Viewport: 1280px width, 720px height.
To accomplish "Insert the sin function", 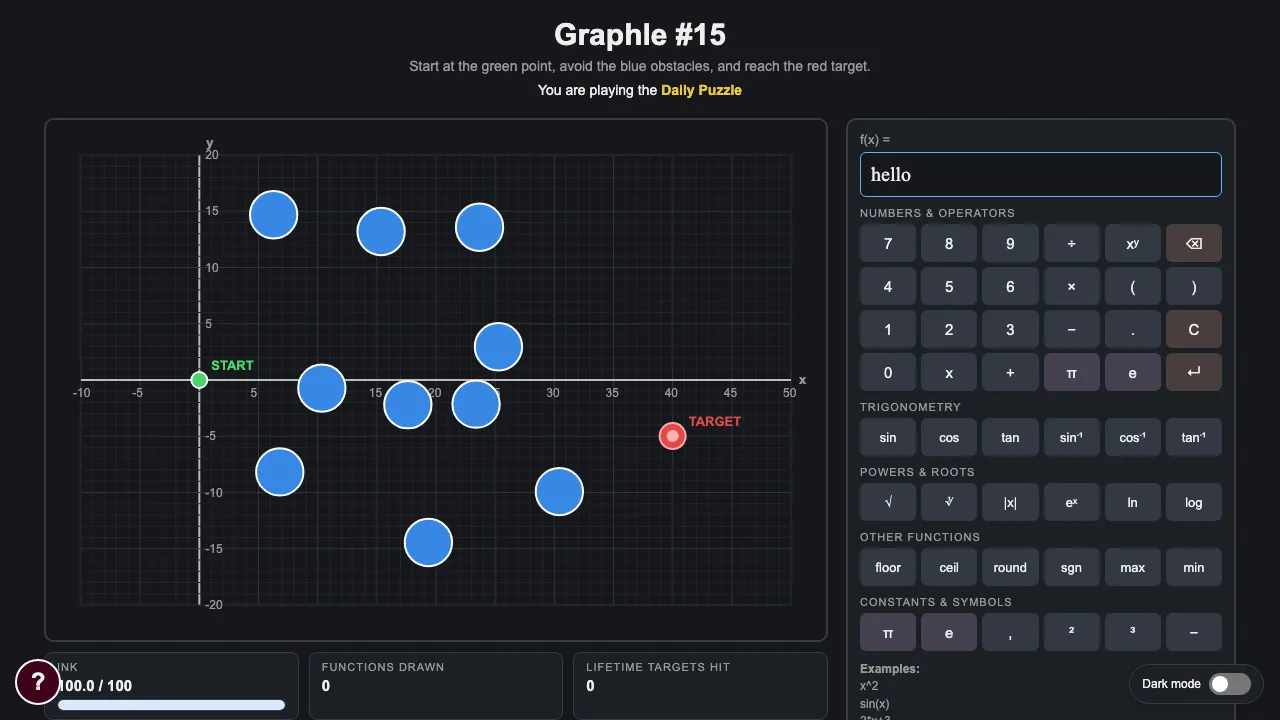I will point(888,437).
